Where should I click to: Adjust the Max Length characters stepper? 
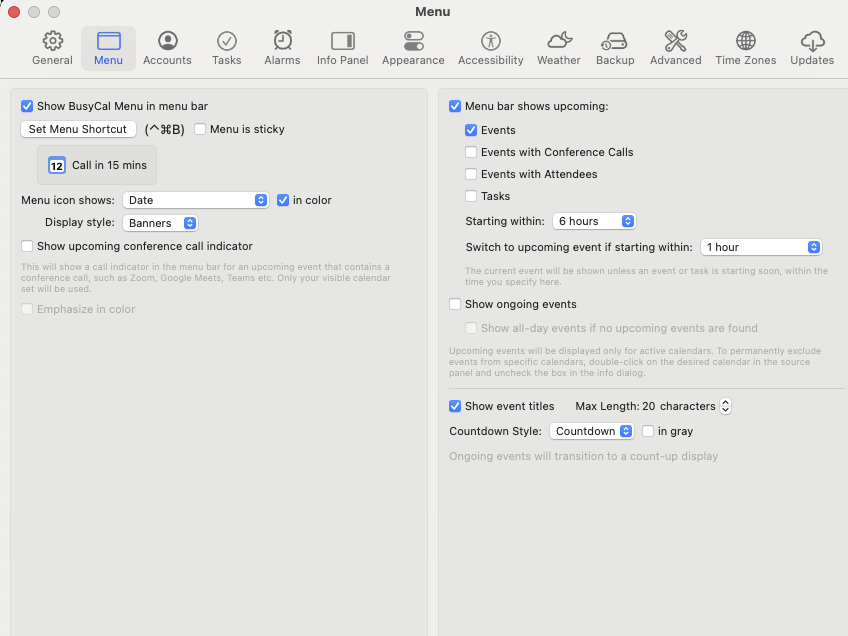pyautogui.click(x=724, y=406)
